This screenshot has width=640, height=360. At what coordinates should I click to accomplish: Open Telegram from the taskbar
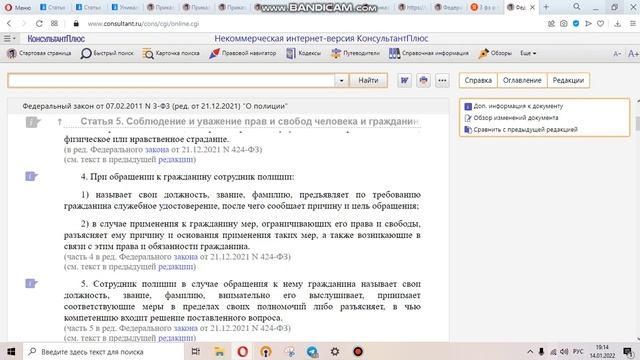click(x=312, y=351)
